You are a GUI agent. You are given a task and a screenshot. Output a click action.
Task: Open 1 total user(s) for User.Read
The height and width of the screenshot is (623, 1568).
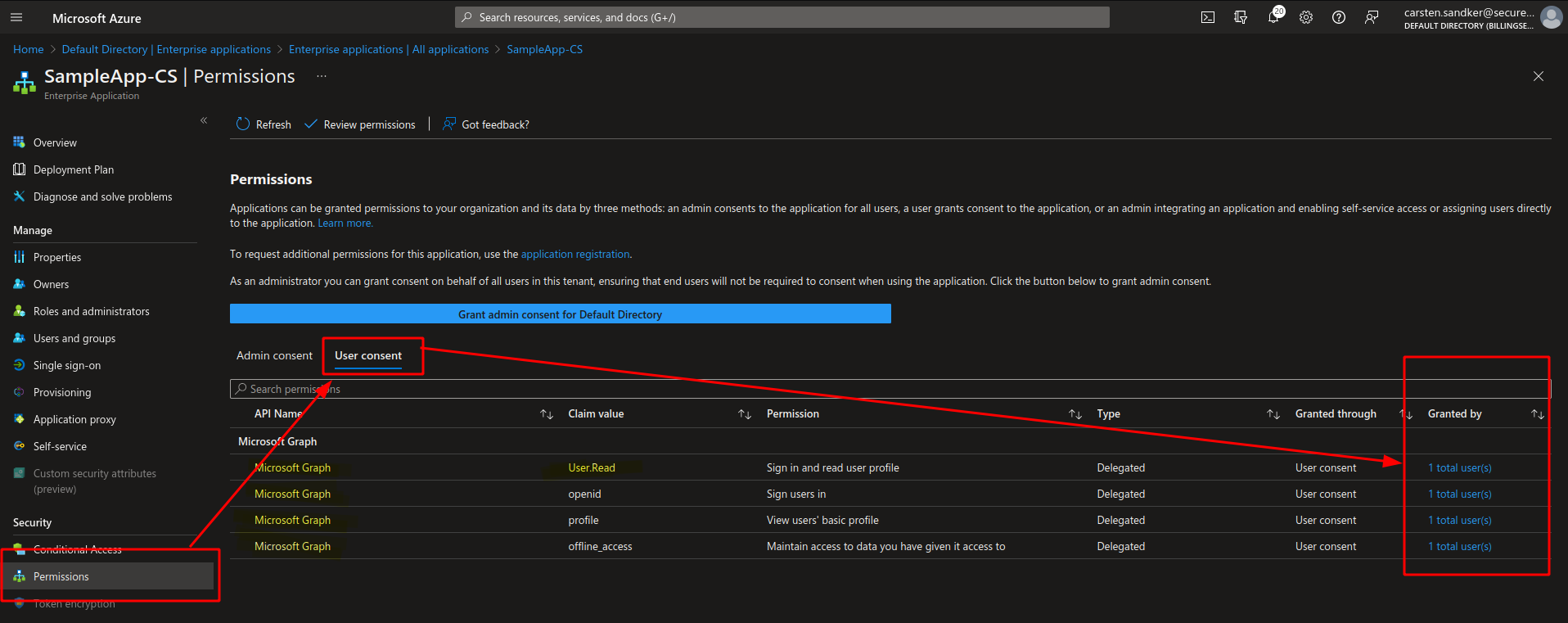tap(1460, 467)
